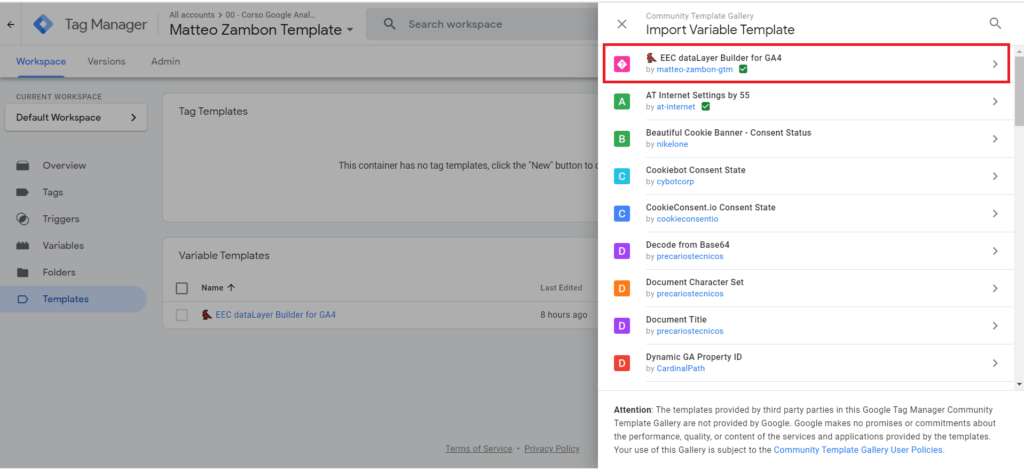The width and height of the screenshot is (1024, 471).
Task: Click the orange D icon for Document Character Set
Action: (x=622, y=288)
